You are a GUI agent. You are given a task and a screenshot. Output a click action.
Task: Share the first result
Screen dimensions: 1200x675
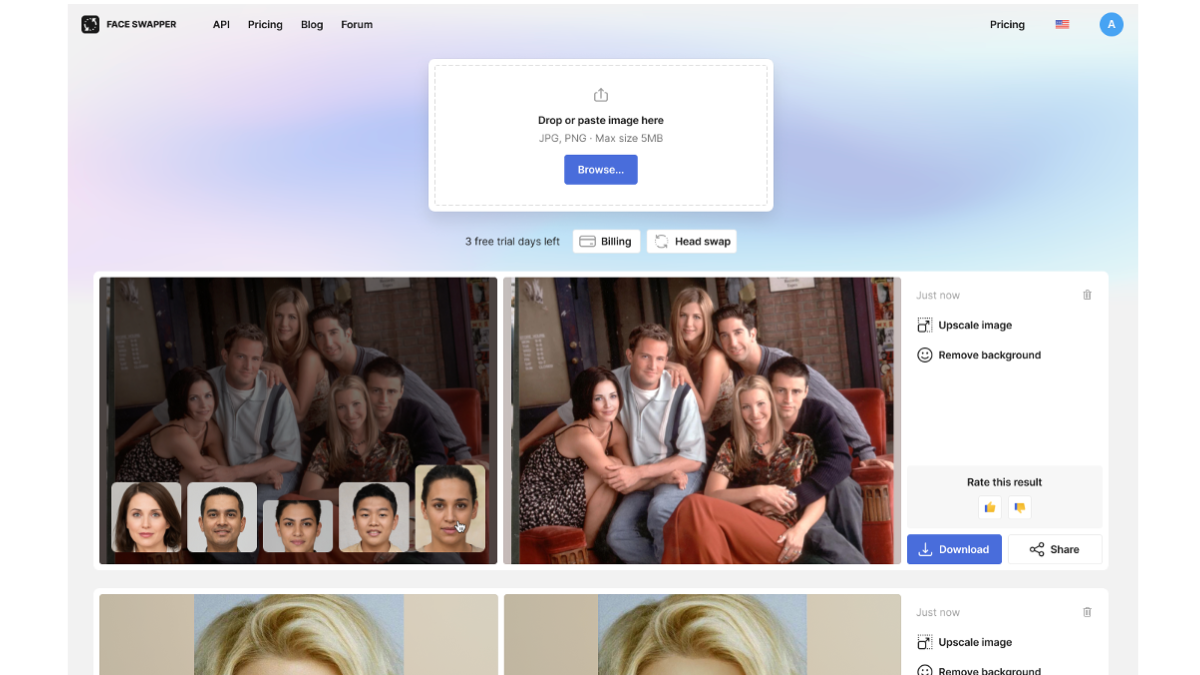(1055, 549)
